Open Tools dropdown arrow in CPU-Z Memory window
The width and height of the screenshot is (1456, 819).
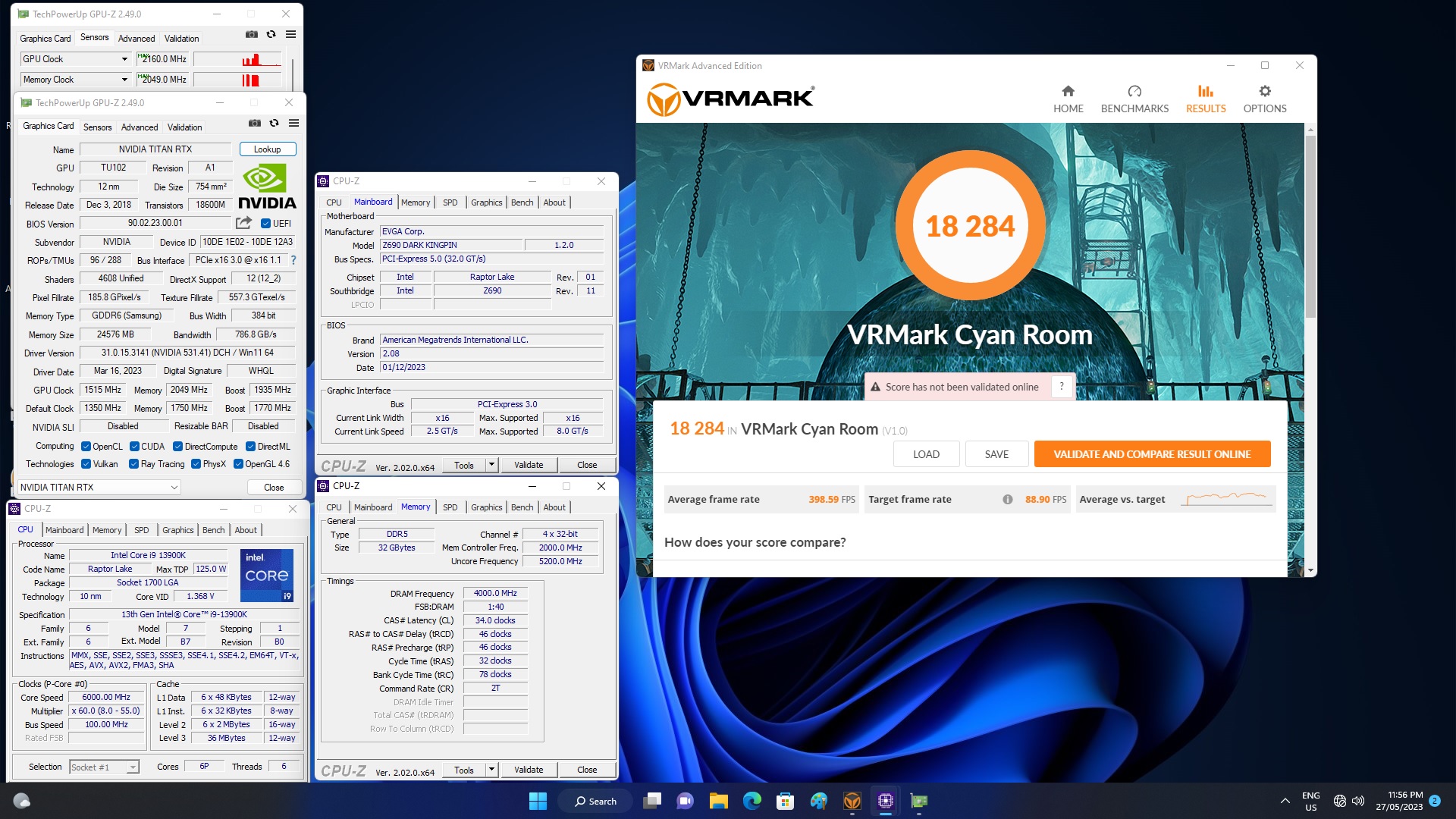coord(491,770)
